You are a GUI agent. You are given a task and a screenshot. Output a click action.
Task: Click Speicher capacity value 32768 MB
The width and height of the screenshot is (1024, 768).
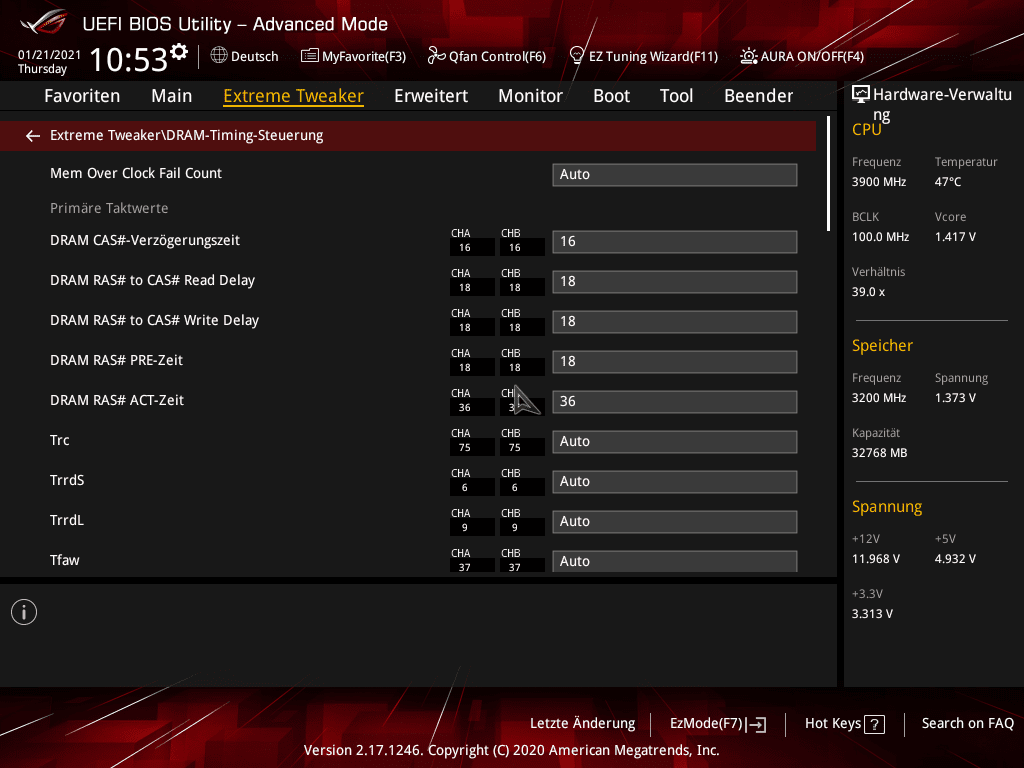[880, 453]
